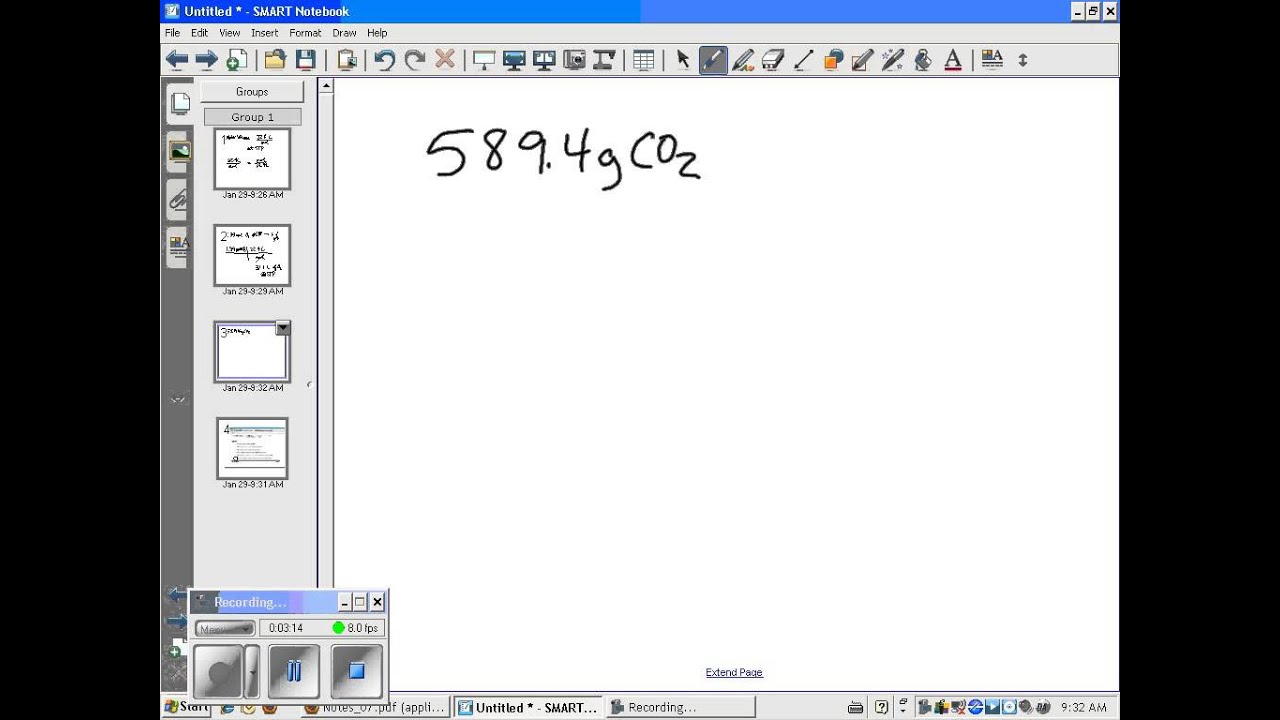Select the Group 1 header
Screen dimensions: 1280x720
click(252, 117)
